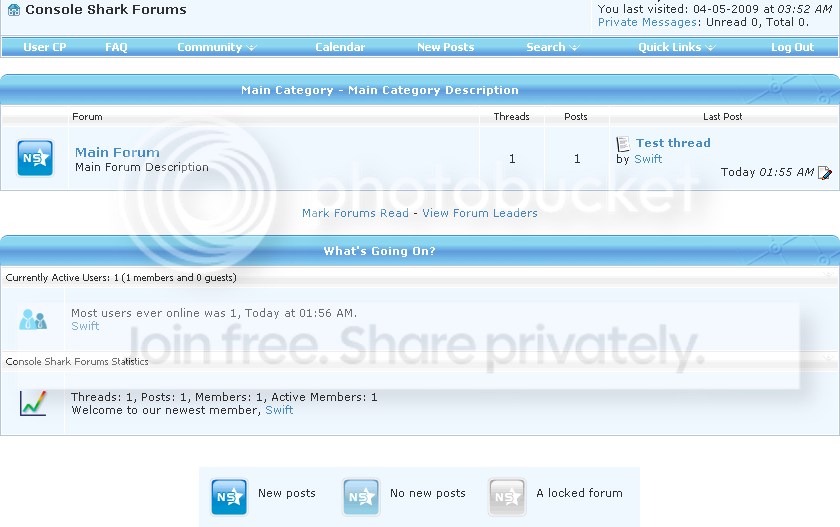This screenshot has height=527, width=840.
Task: Click Log Out in navbar
Action: (x=792, y=47)
